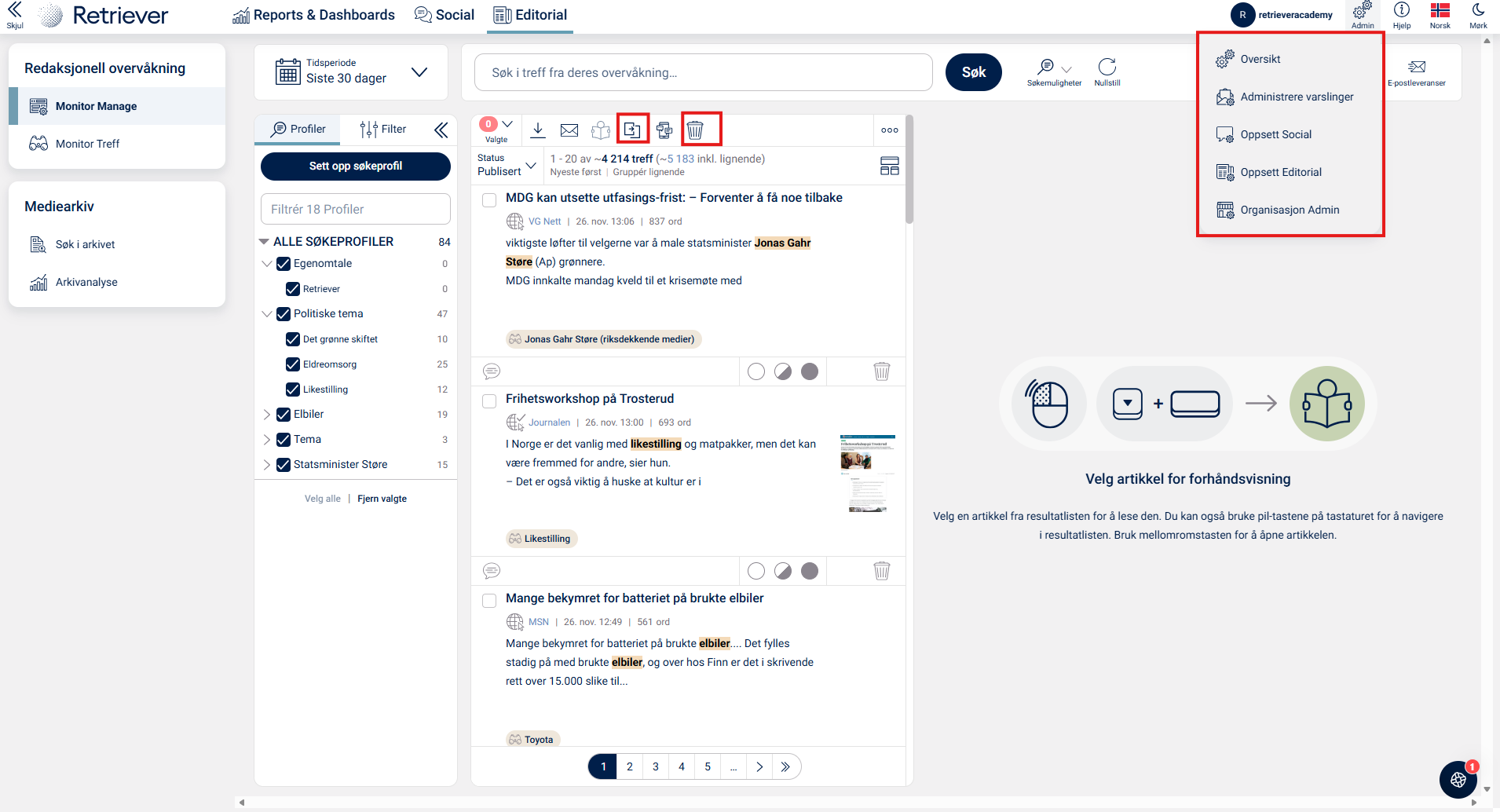
Task: Uncheck the Politiske tema checkbox
Action: click(x=284, y=314)
